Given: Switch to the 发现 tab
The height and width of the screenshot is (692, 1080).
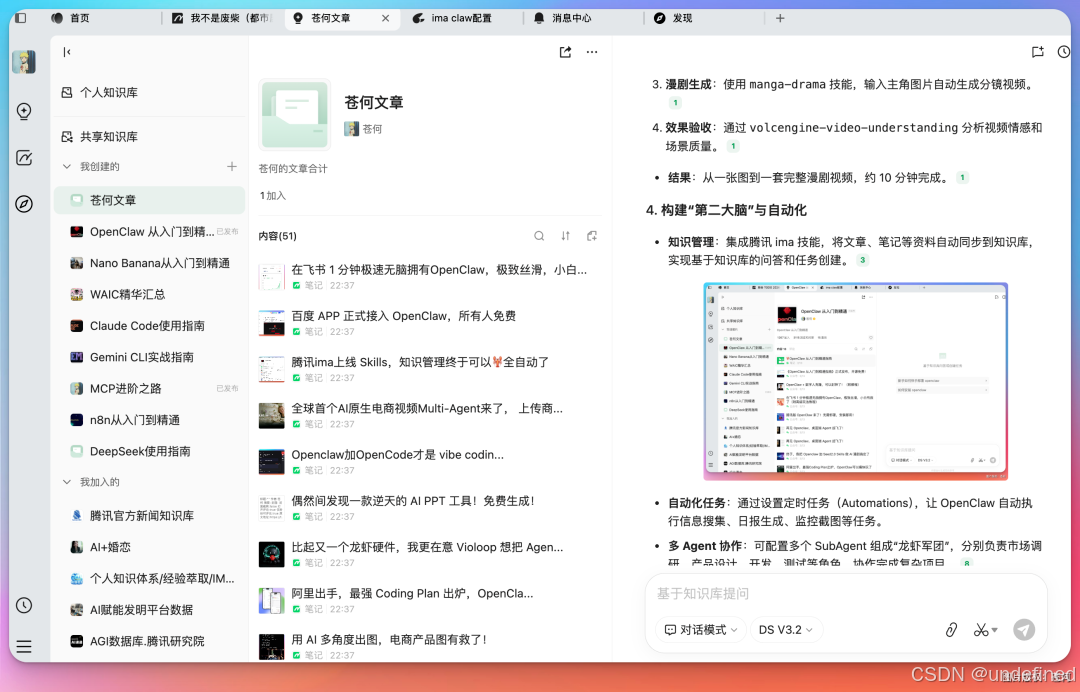Looking at the screenshot, I should 674,18.
